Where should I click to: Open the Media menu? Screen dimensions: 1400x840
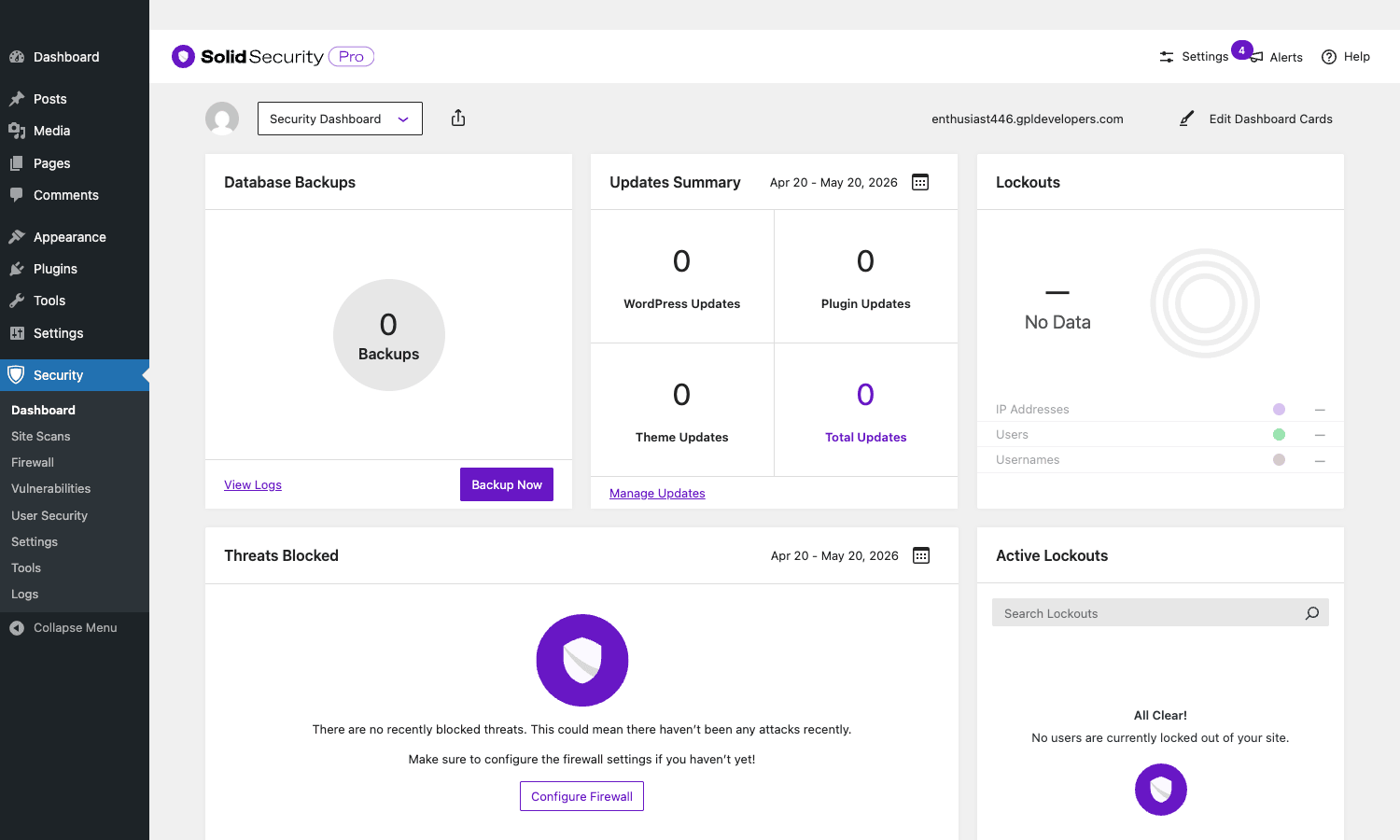75,131
